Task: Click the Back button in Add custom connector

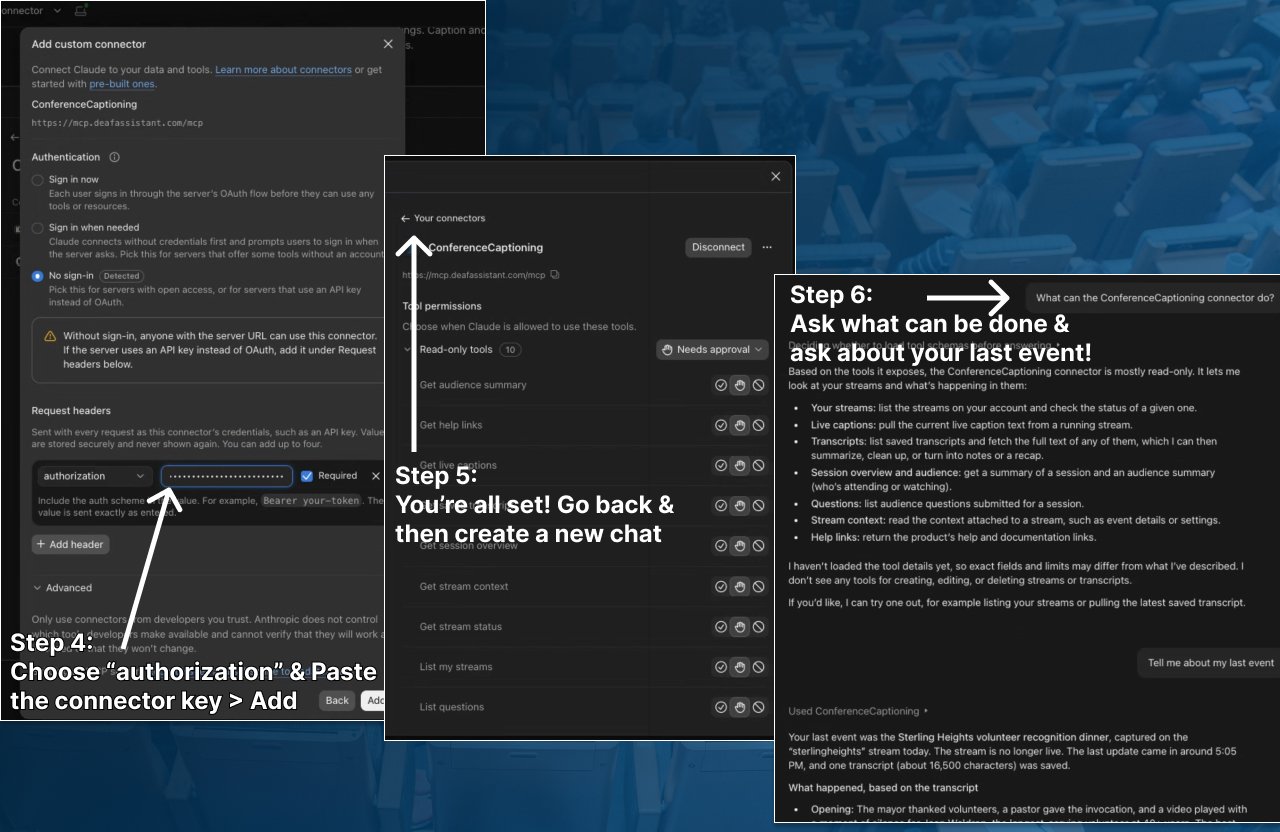Action: coord(337,700)
